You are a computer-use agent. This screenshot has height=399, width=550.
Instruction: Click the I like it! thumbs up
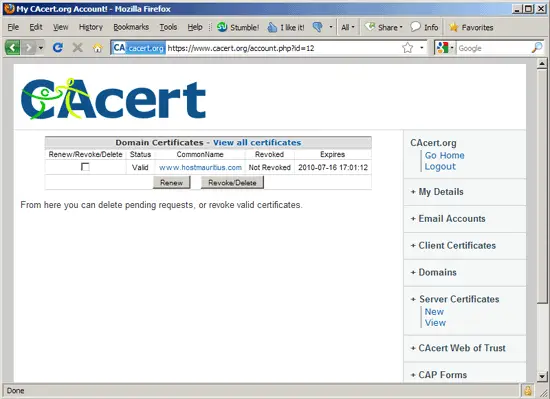click(x=286, y=27)
